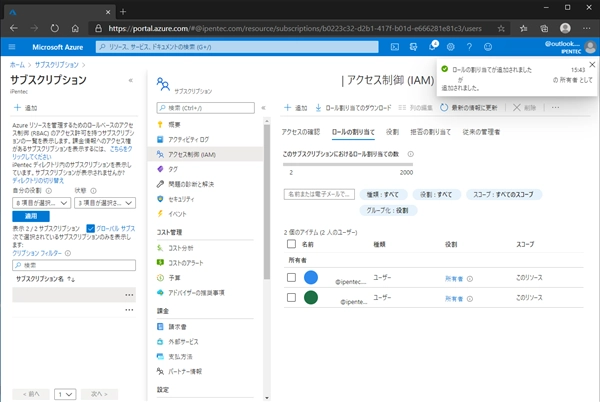Collapse the resource menu chevron
The image size is (600, 402).
tap(263, 108)
